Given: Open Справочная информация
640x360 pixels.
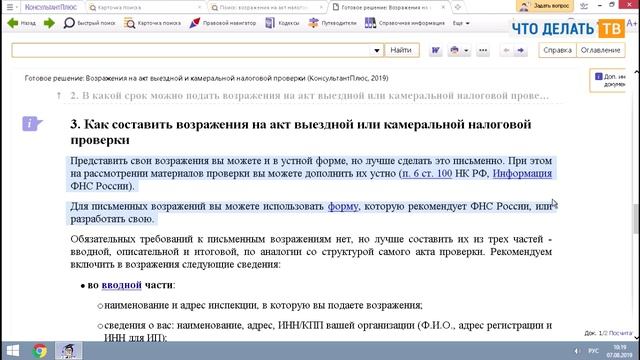Looking at the screenshot, I should click(404, 23).
